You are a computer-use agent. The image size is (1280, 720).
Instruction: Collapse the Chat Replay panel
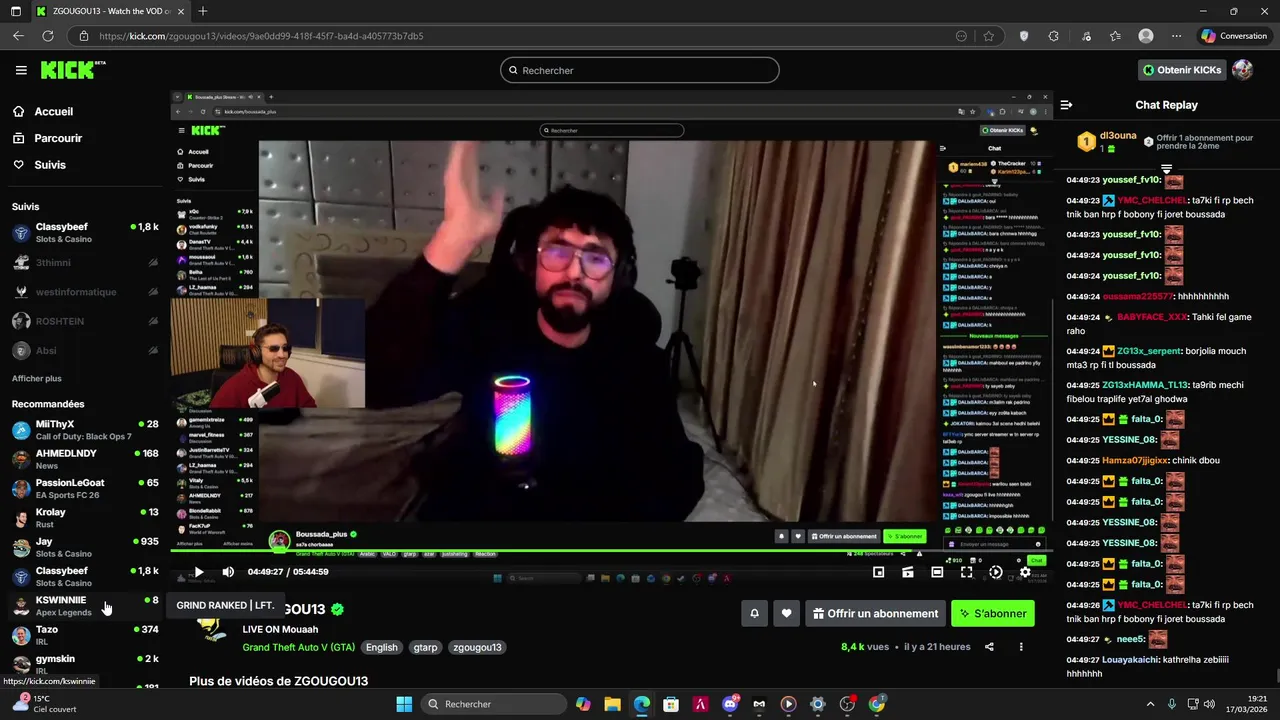point(1066,105)
